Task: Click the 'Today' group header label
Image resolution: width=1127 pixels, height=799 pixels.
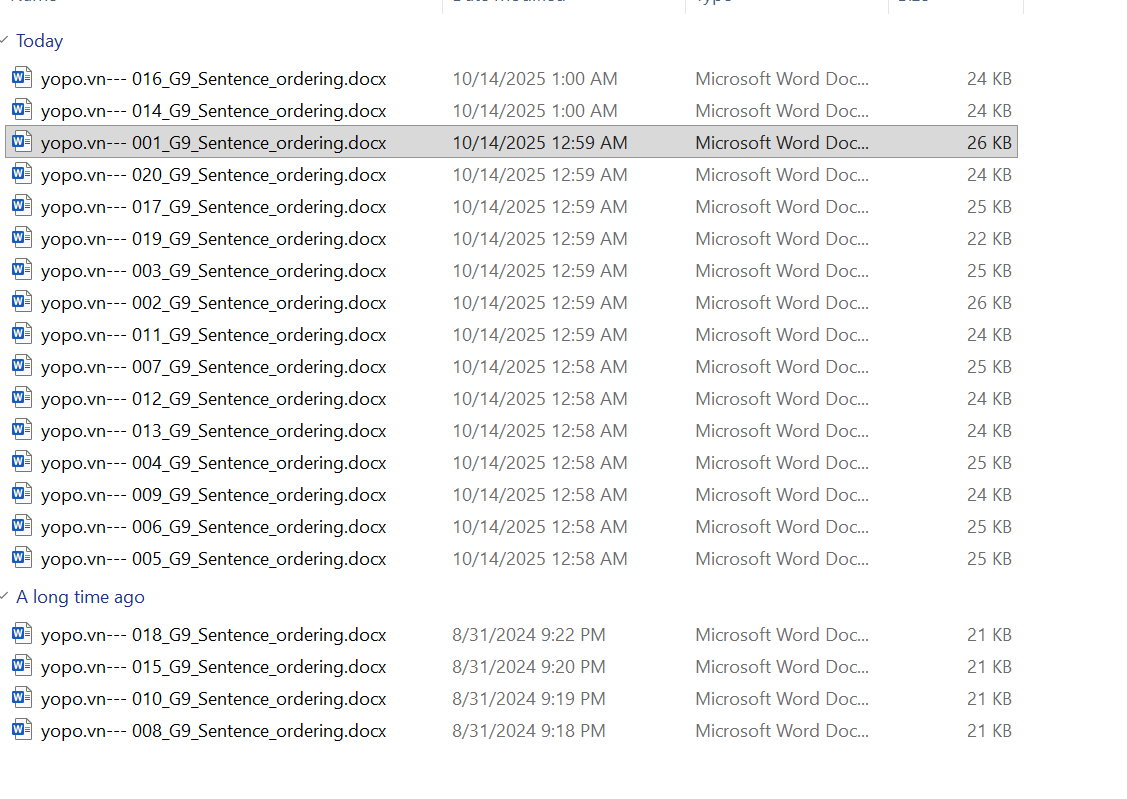Action: tap(40, 41)
